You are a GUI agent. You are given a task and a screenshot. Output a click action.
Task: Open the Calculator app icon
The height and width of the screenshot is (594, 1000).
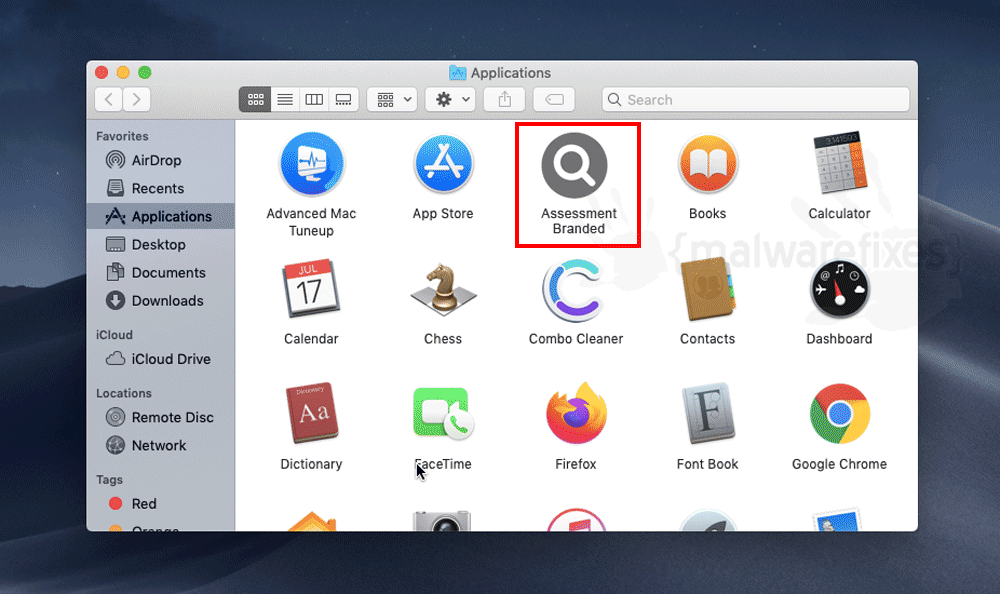pos(839,163)
